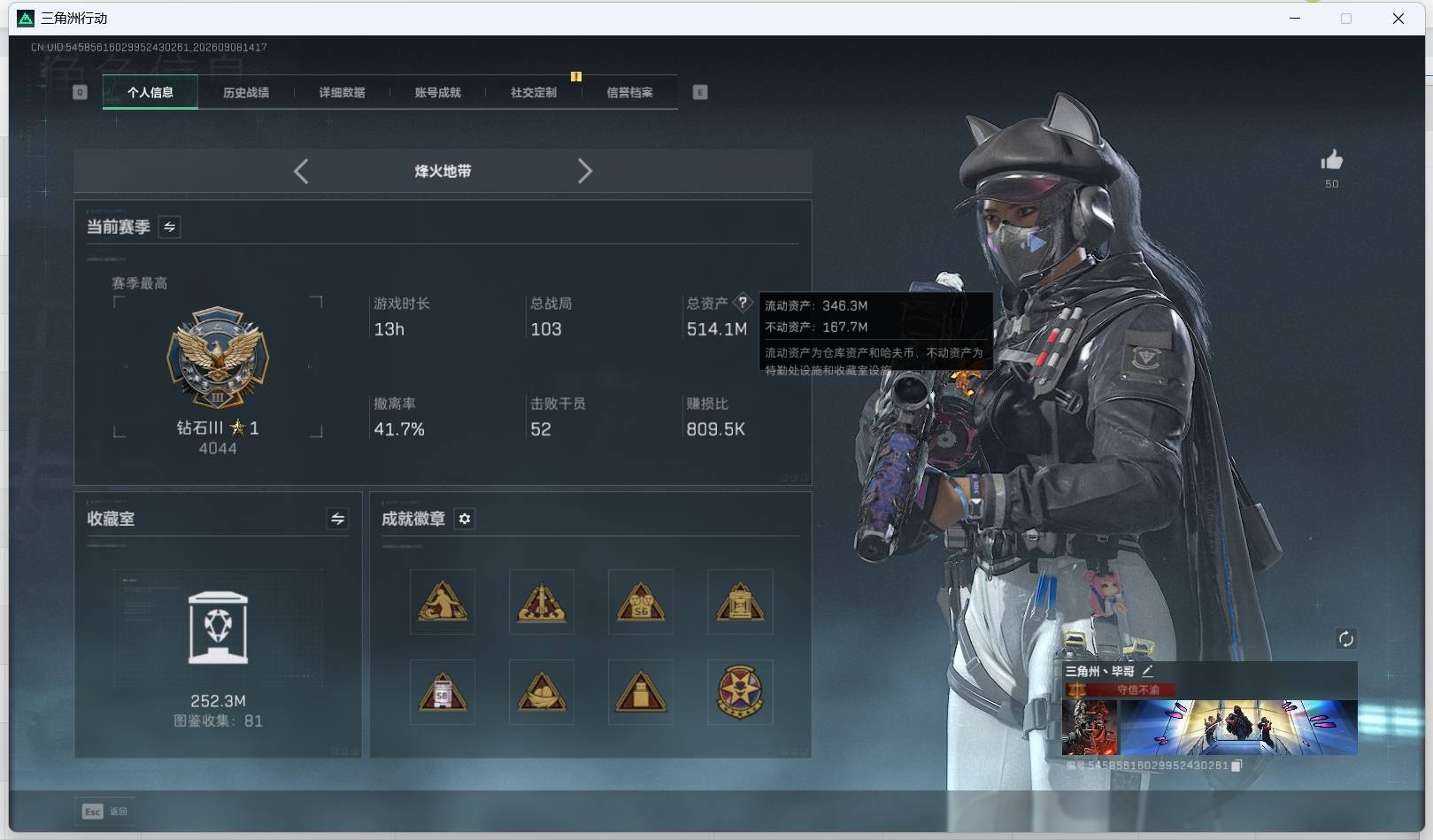
Task: Click the 总战局 value 103
Action: 546,329
